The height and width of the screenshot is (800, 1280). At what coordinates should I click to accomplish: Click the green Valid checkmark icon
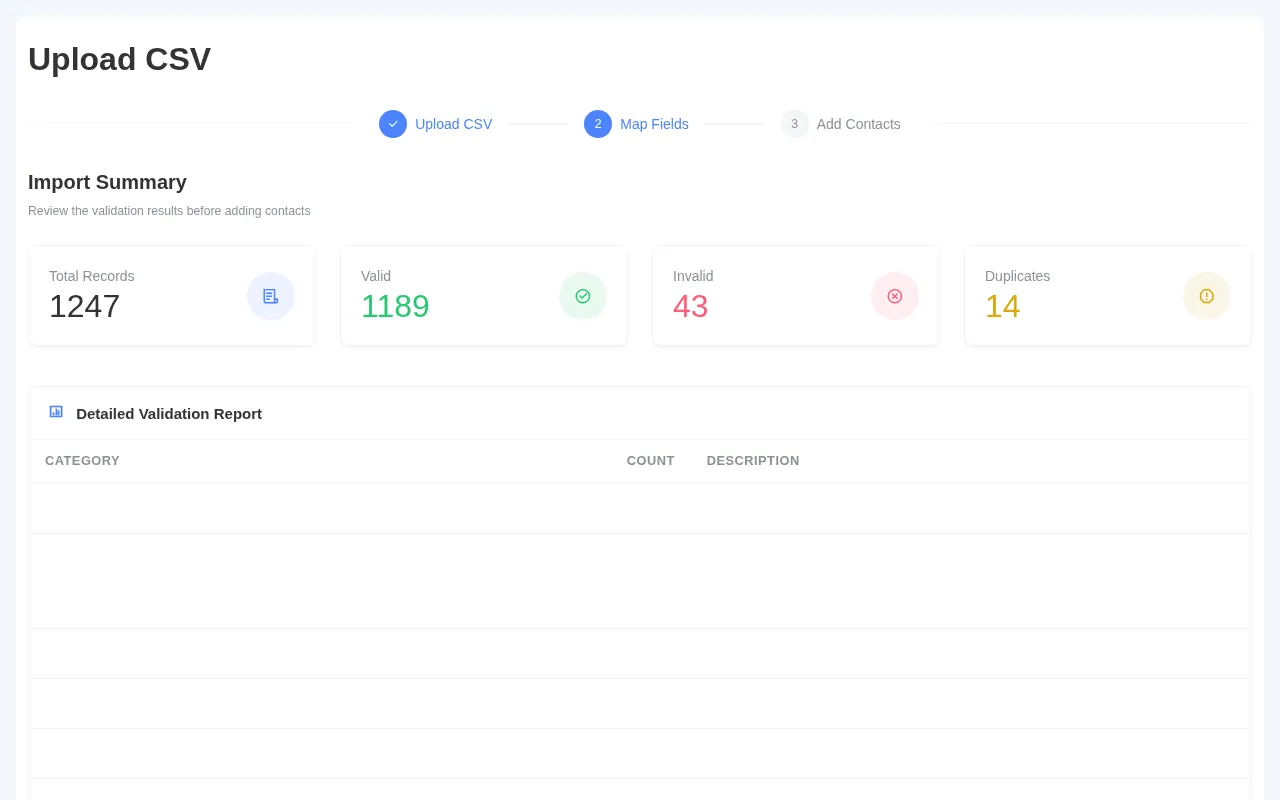point(583,296)
